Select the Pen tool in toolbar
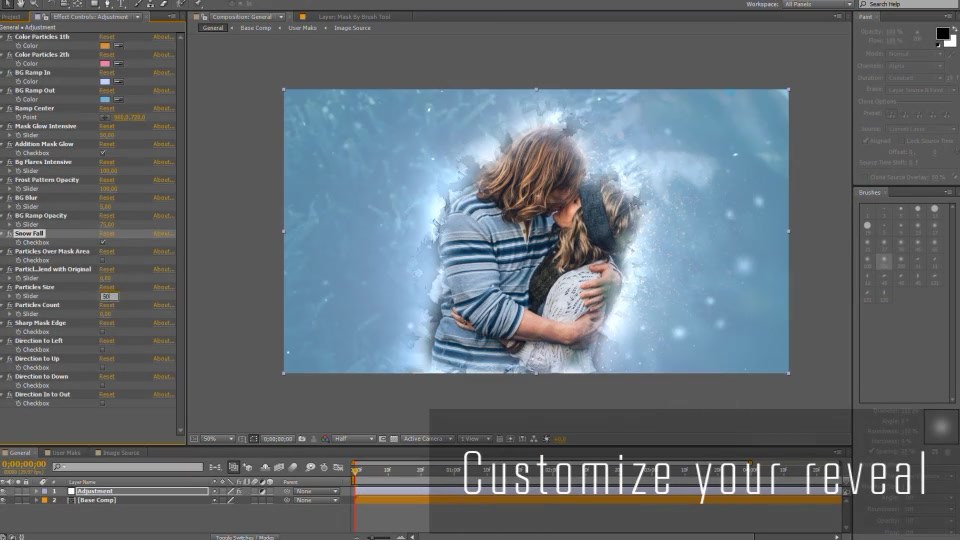The image size is (960, 540). 107,4
